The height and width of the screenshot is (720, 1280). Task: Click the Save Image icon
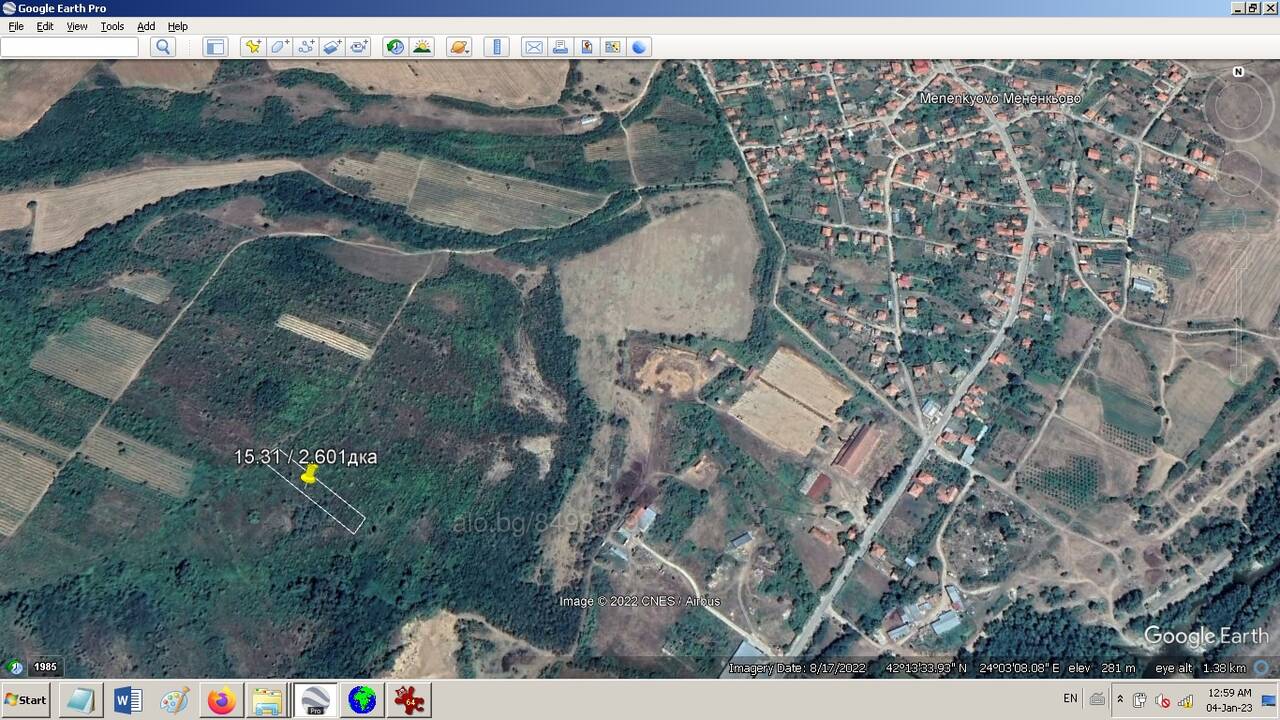[x=586, y=47]
